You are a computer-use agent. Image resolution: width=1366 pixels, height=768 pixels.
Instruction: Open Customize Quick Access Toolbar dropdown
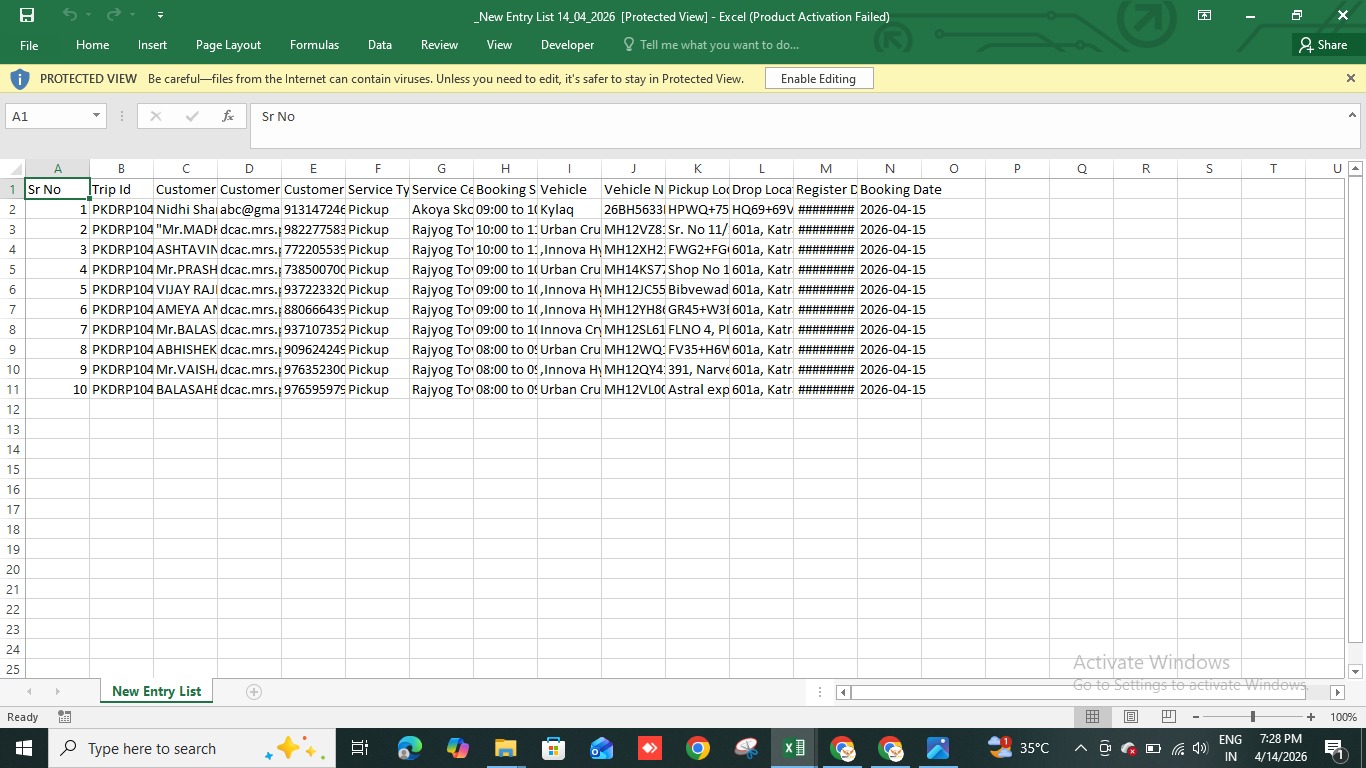[x=160, y=15]
